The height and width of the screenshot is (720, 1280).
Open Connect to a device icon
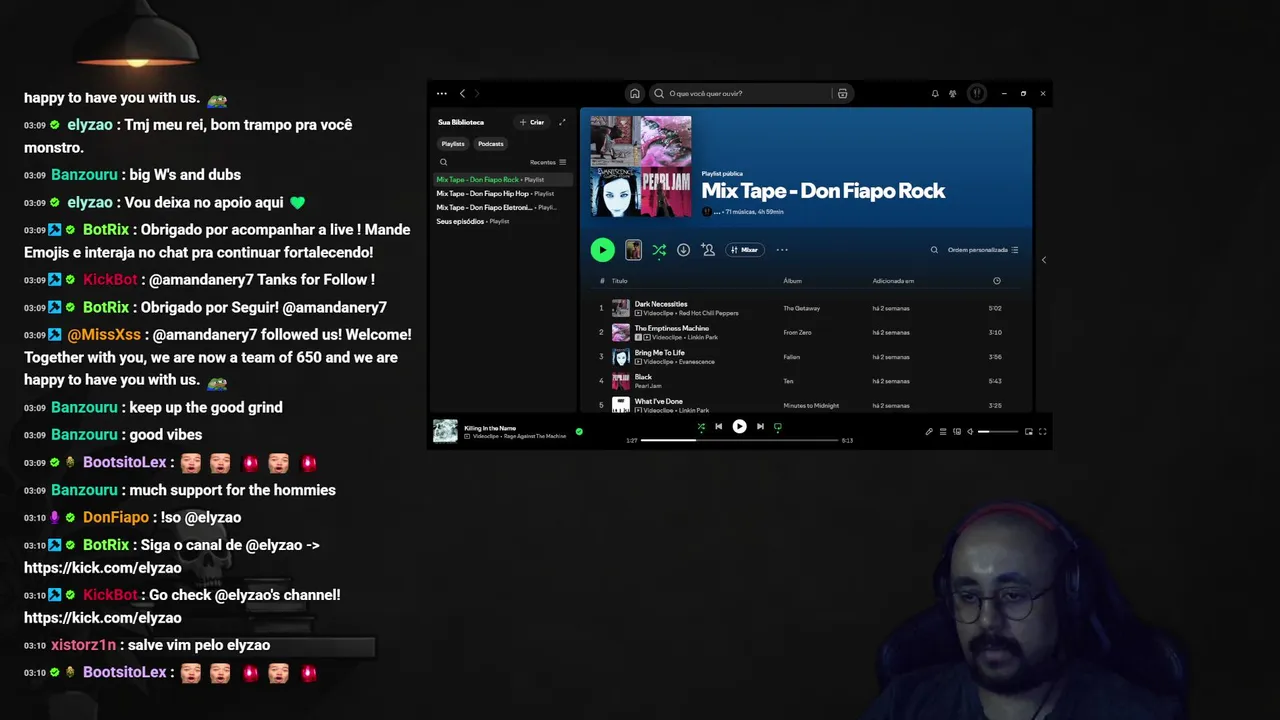tap(957, 432)
